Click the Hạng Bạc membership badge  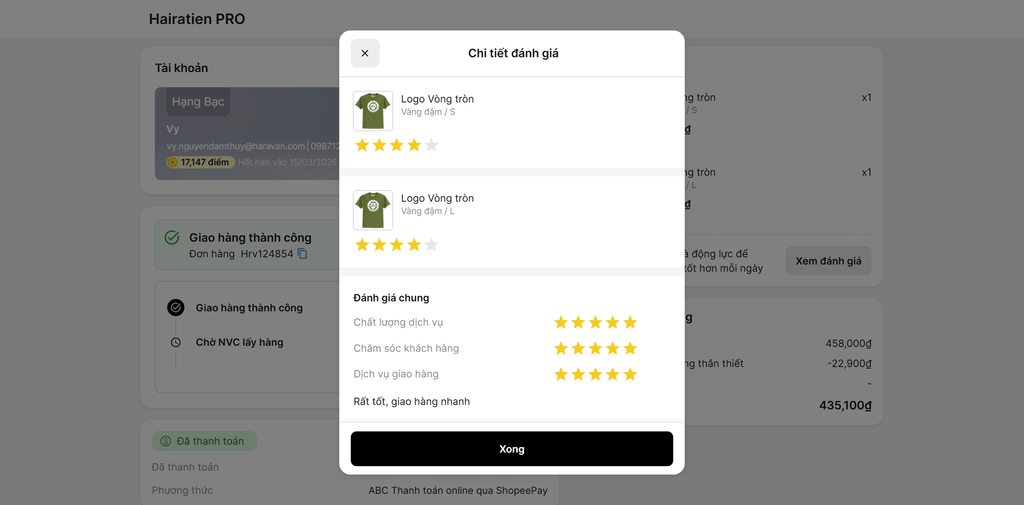[198, 102]
